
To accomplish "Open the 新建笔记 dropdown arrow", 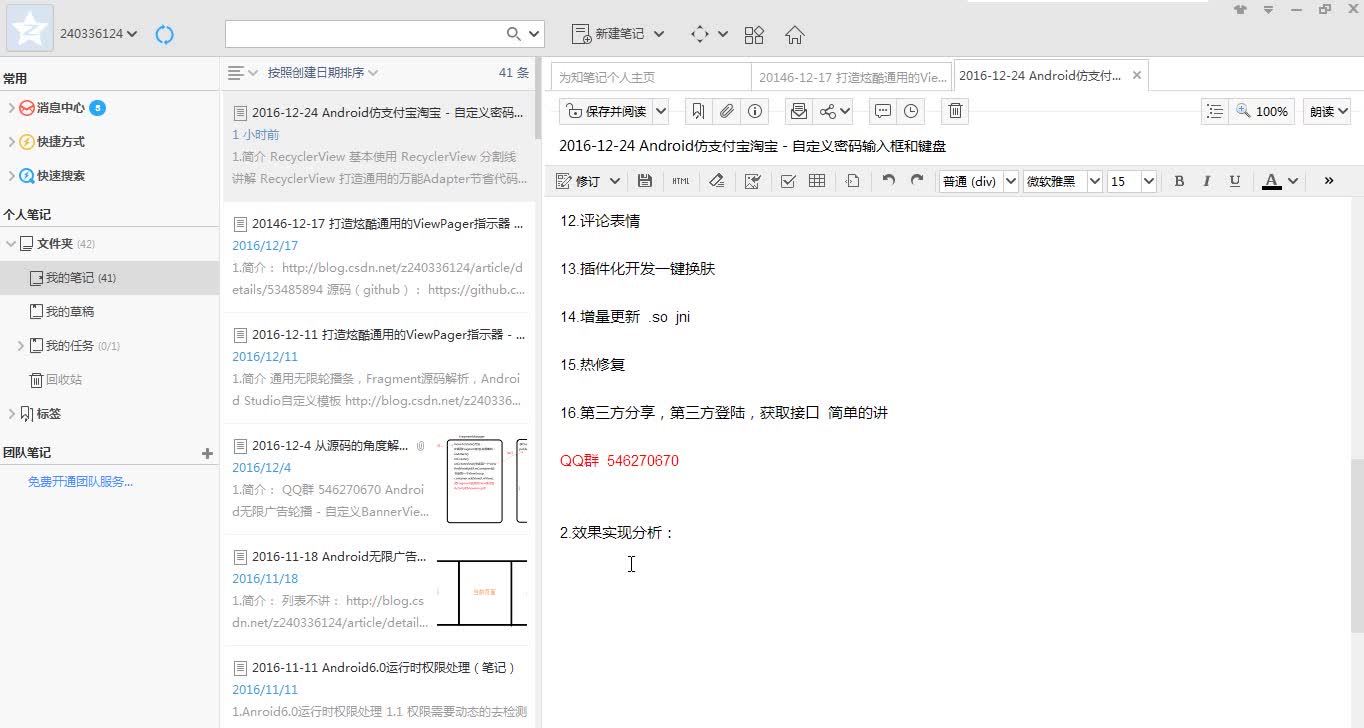I will point(659,34).
